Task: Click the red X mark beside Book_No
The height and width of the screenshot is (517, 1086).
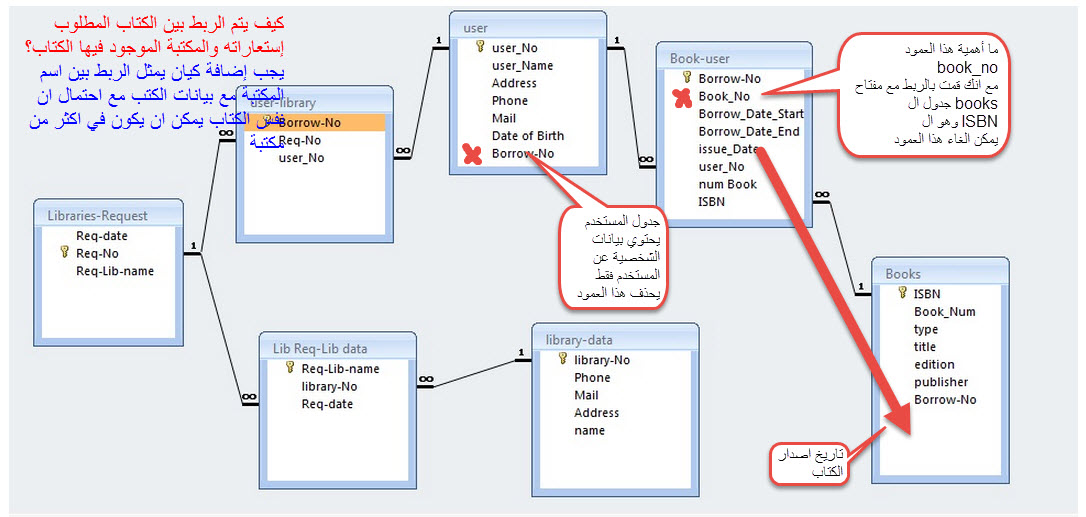Action: (683, 97)
